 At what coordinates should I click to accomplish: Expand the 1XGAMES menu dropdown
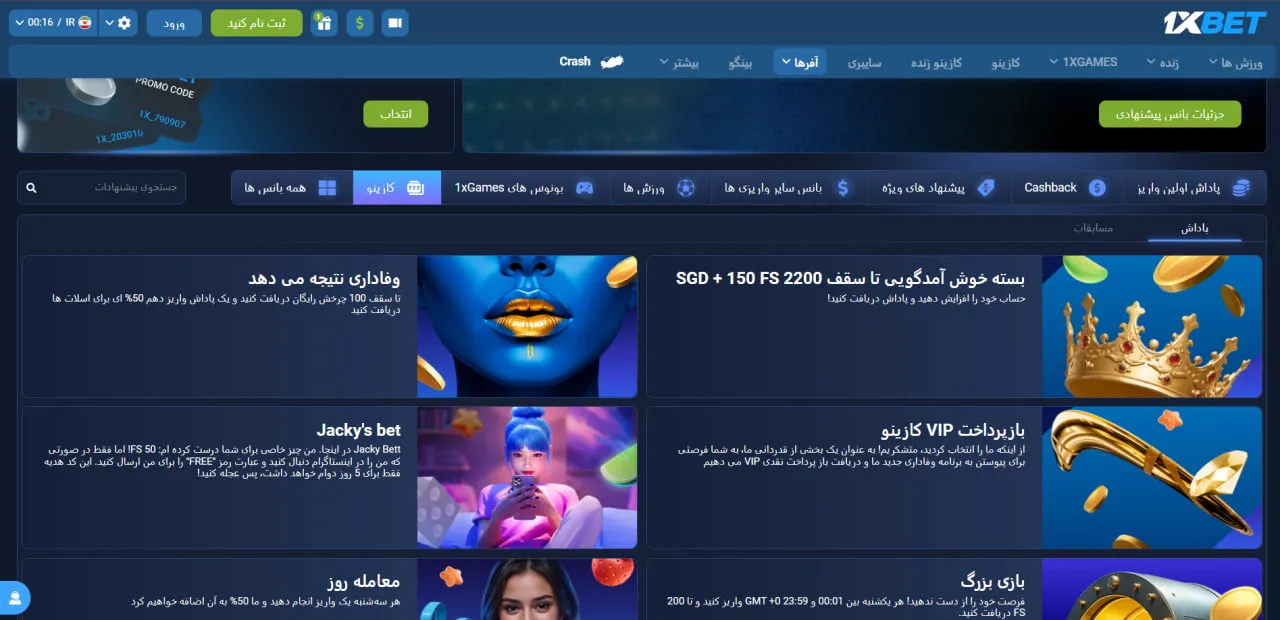click(x=1082, y=62)
